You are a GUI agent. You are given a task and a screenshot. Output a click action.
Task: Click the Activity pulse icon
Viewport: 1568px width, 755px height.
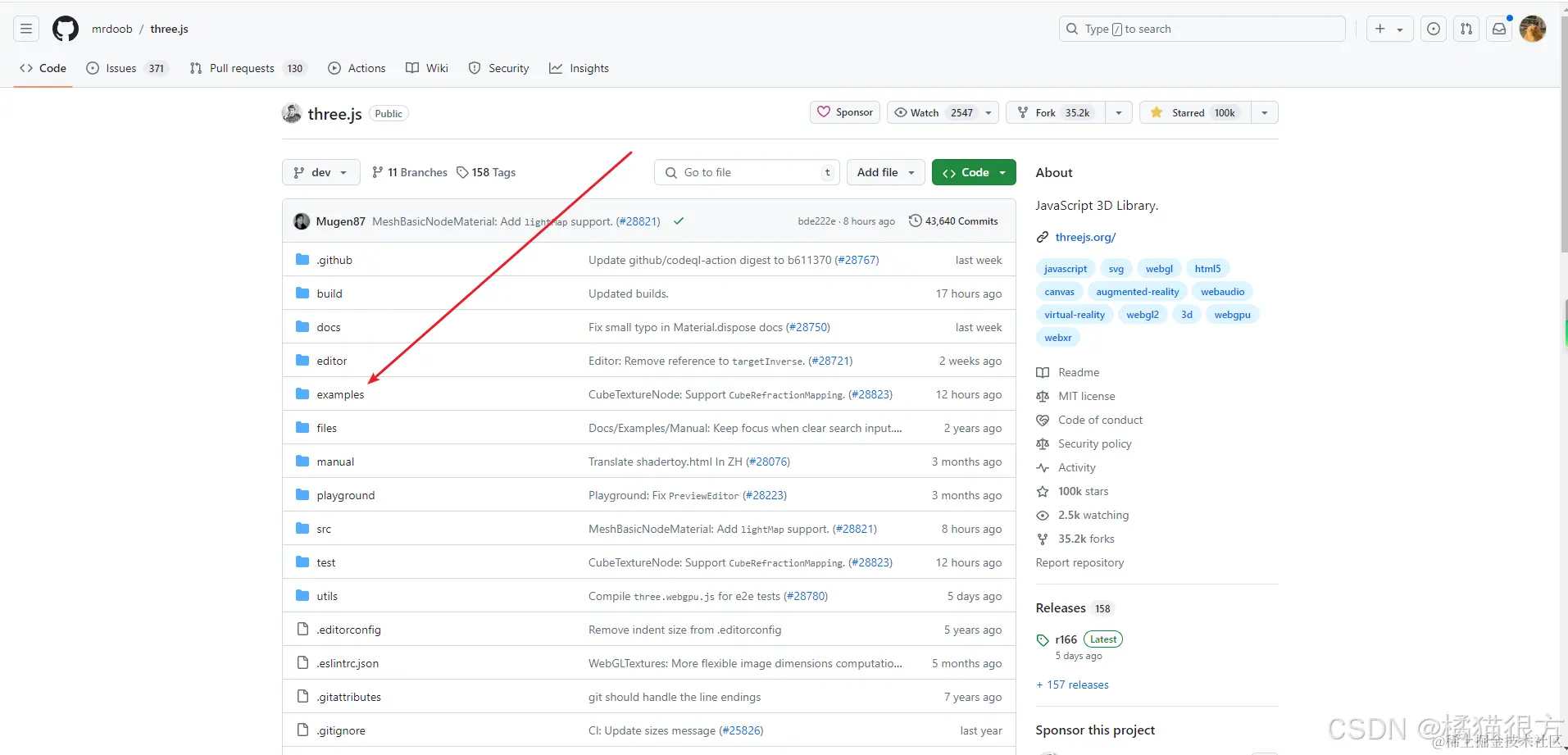pos(1043,467)
